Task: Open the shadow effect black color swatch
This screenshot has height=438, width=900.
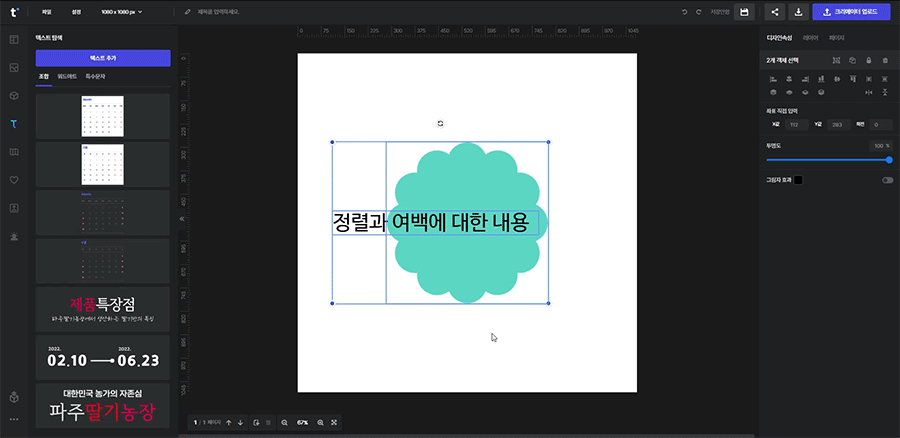Action: point(798,180)
